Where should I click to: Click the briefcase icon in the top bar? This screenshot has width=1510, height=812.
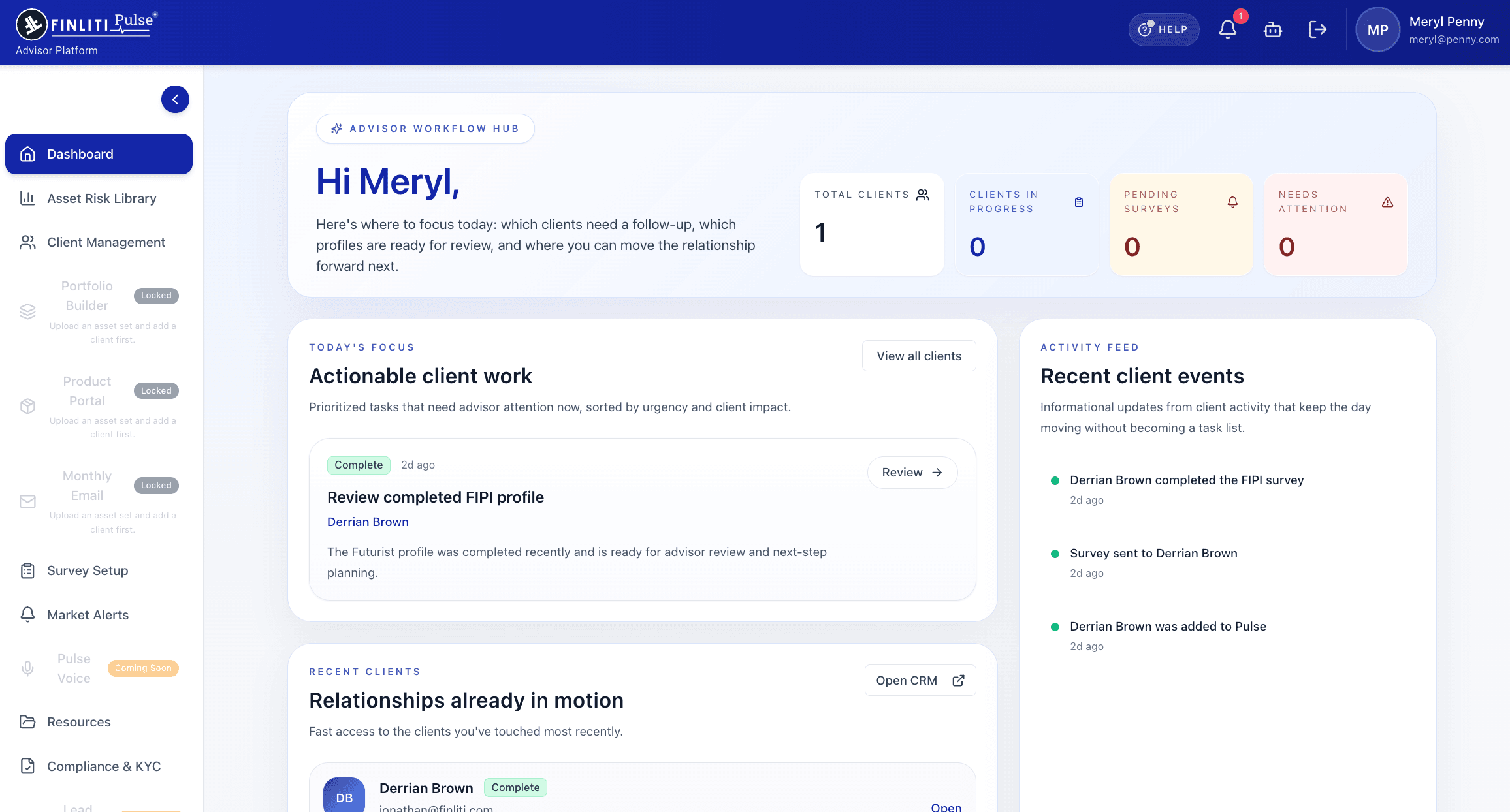(1273, 29)
